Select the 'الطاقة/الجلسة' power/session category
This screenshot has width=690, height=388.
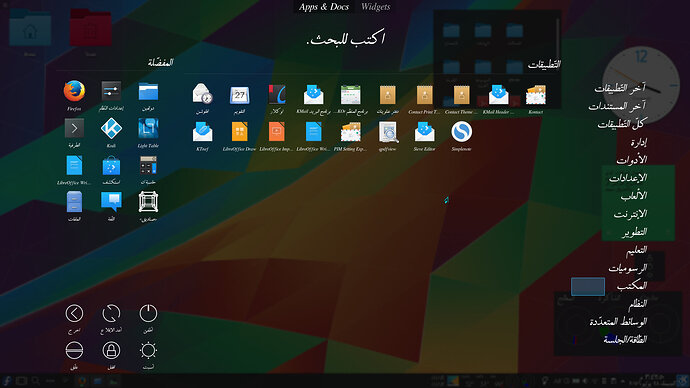625,339
